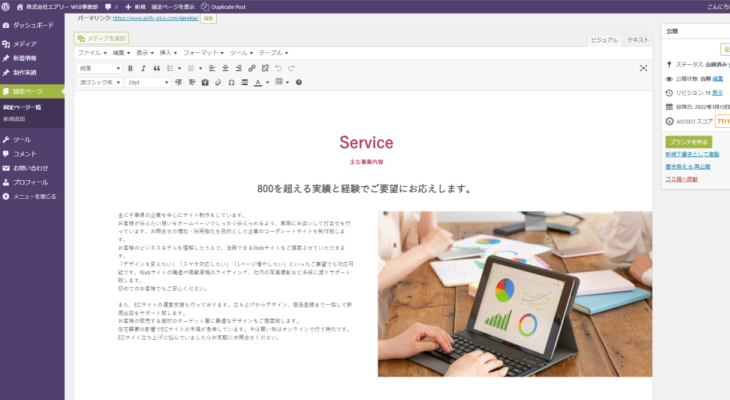The height and width of the screenshot is (400, 730).
Task: Collapse sidebar with メニューを閉じる
Action: [32, 197]
